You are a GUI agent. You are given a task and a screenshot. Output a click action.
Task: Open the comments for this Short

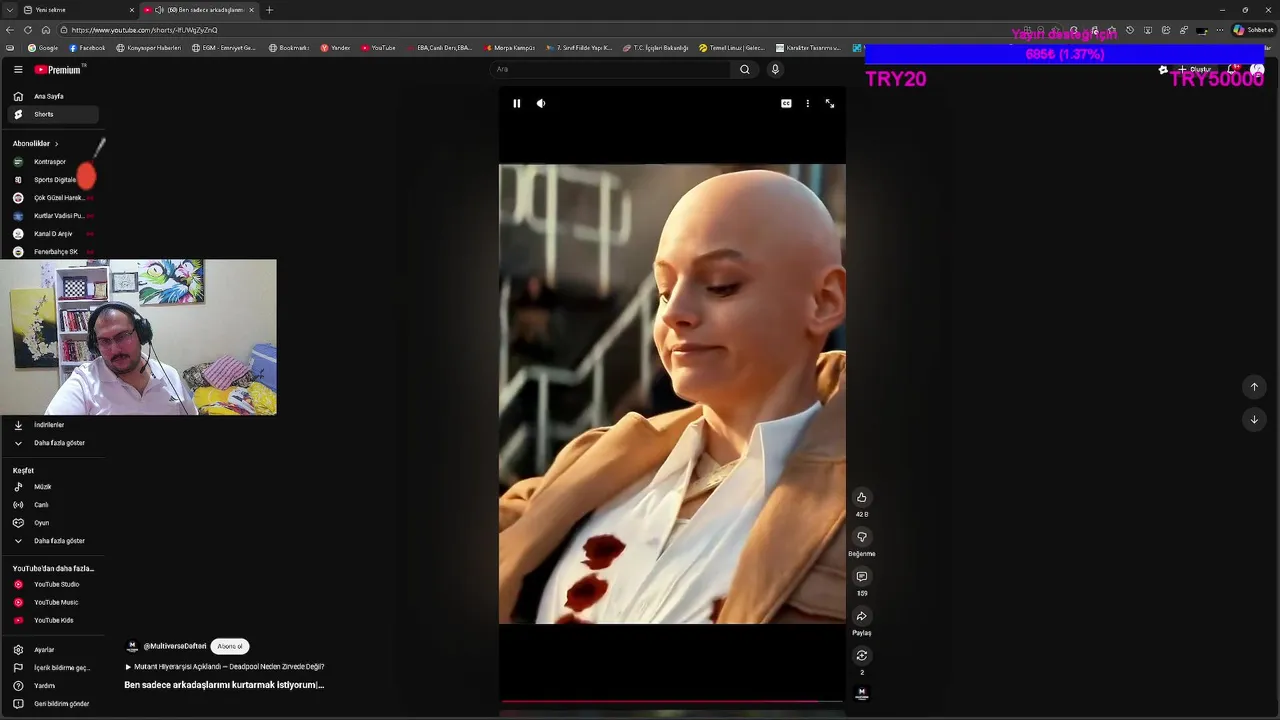pos(861,576)
